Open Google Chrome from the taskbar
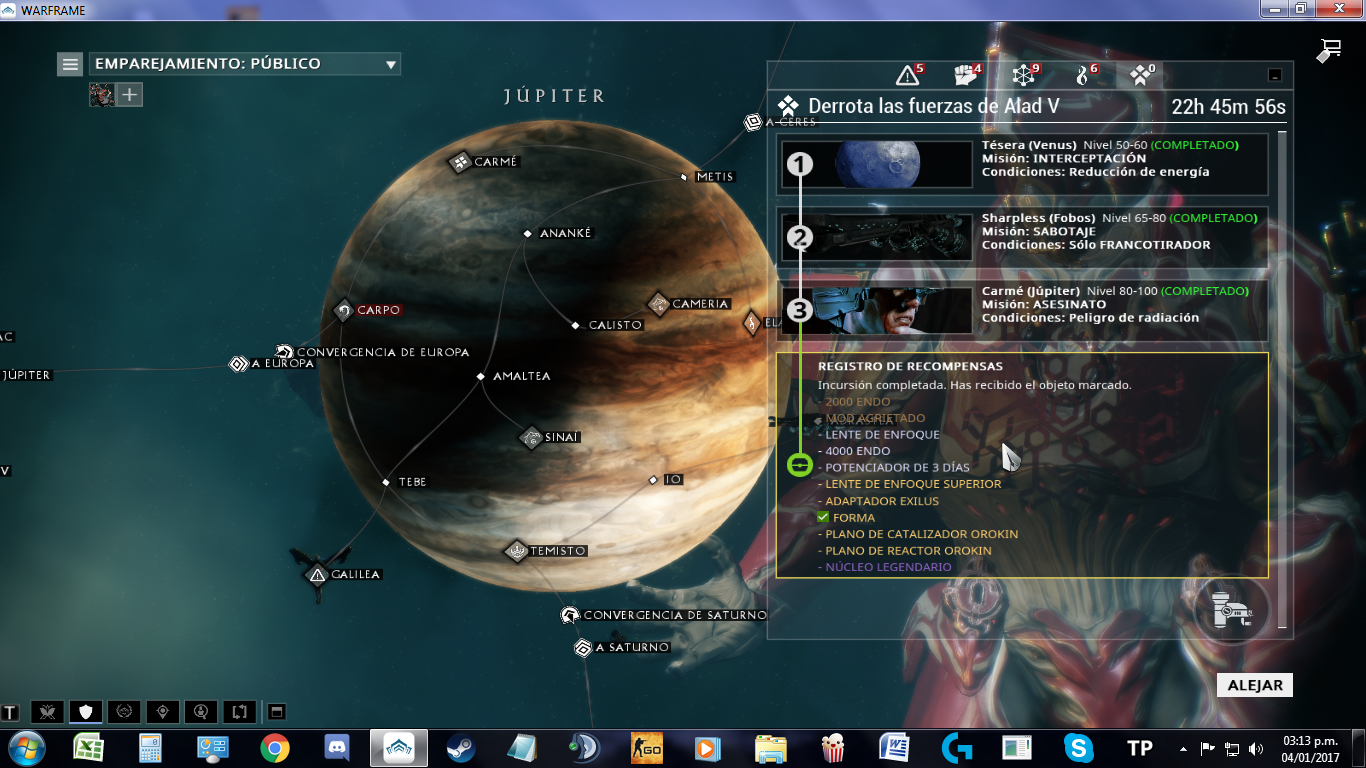 [x=275, y=748]
